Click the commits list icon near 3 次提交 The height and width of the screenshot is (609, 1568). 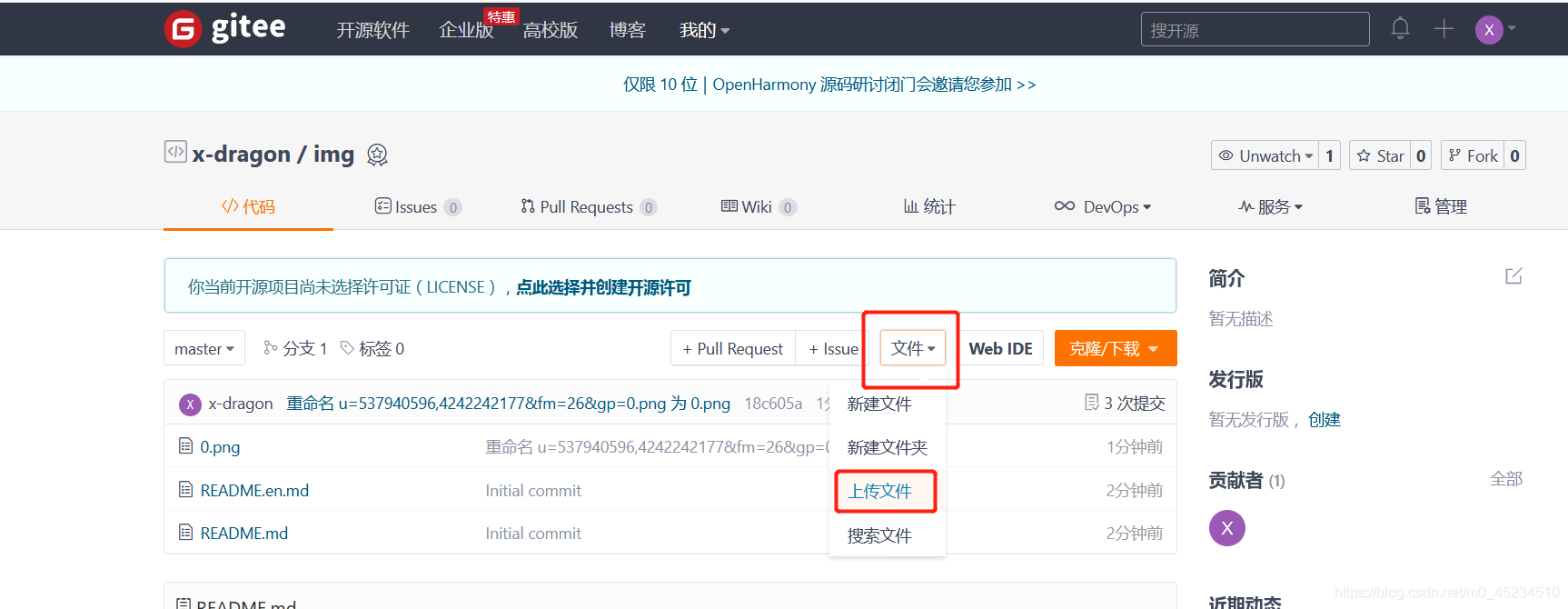coord(1091,402)
